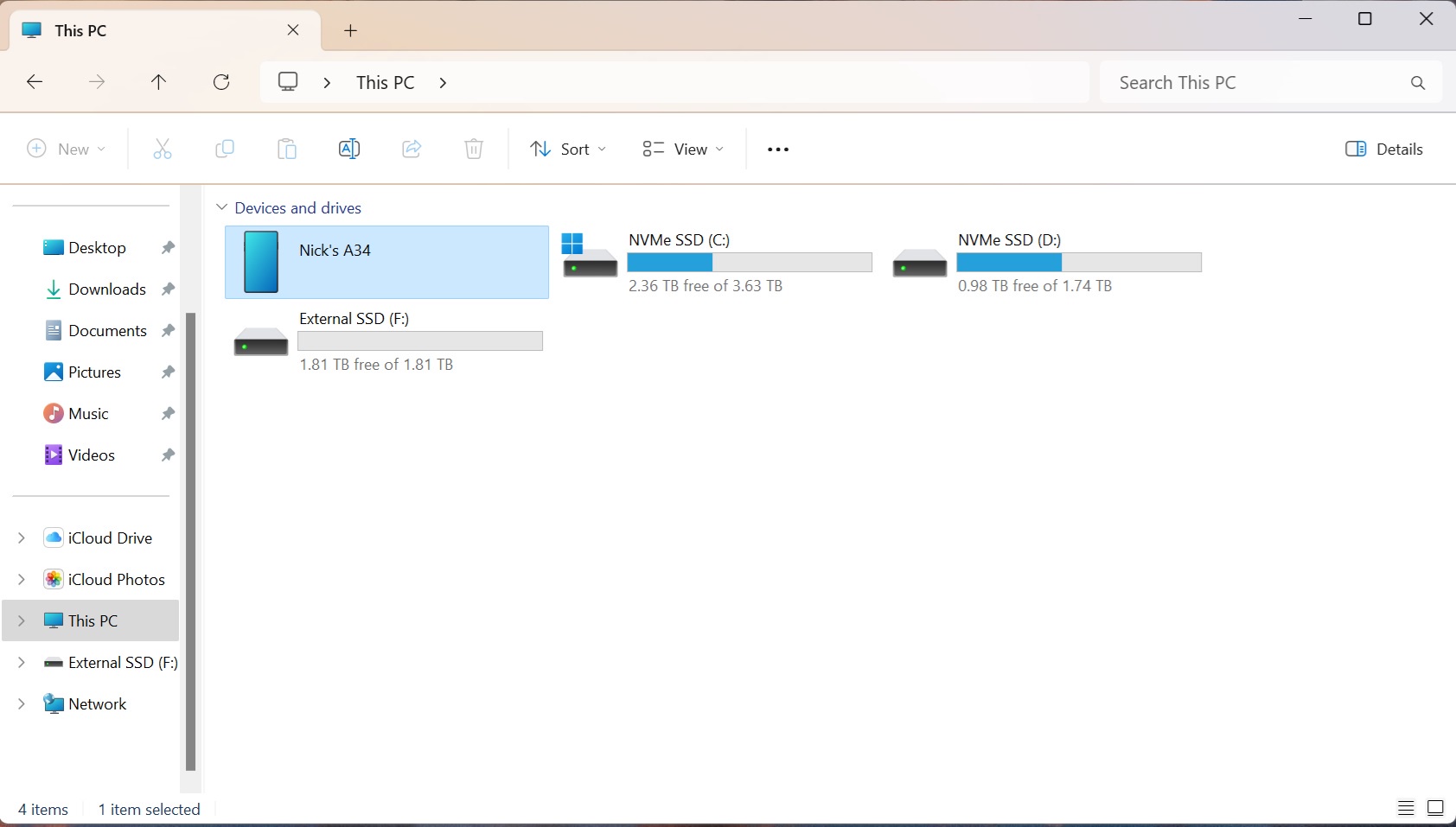Open a new tab with plus button
1456x827 pixels.
pyautogui.click(x=350, y=31)
